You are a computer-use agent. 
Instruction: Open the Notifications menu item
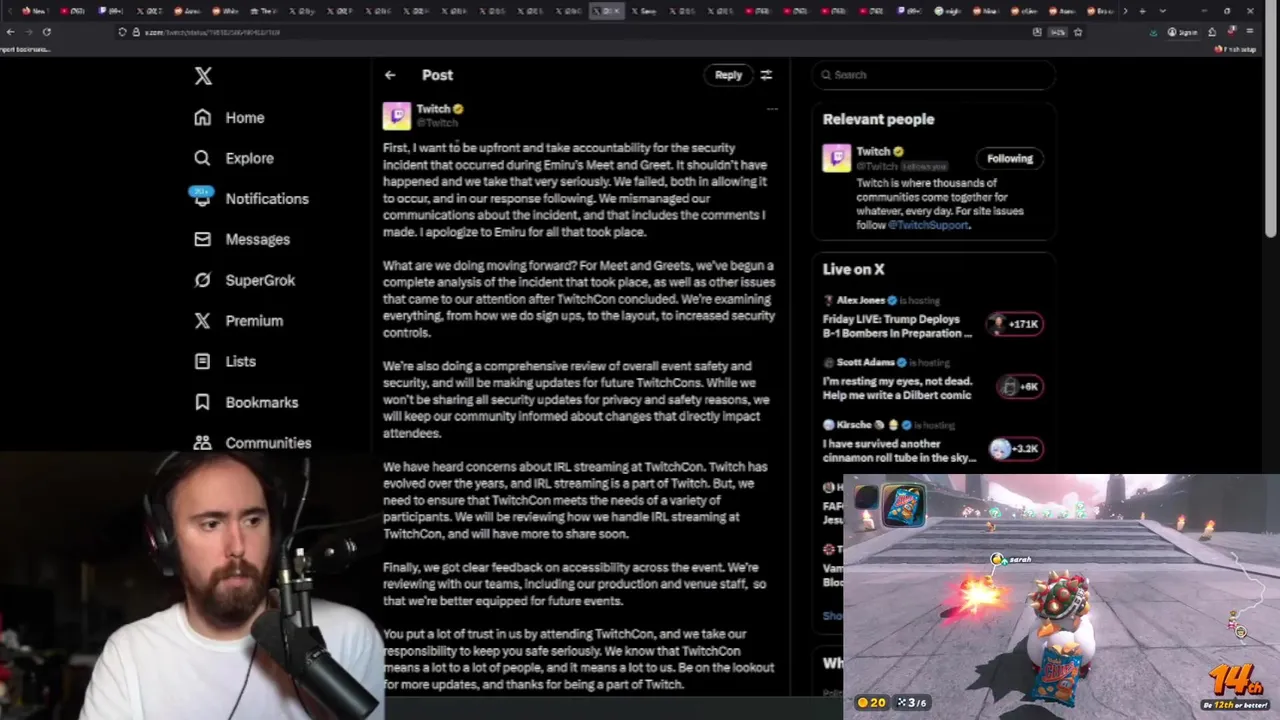coord(251,198)
